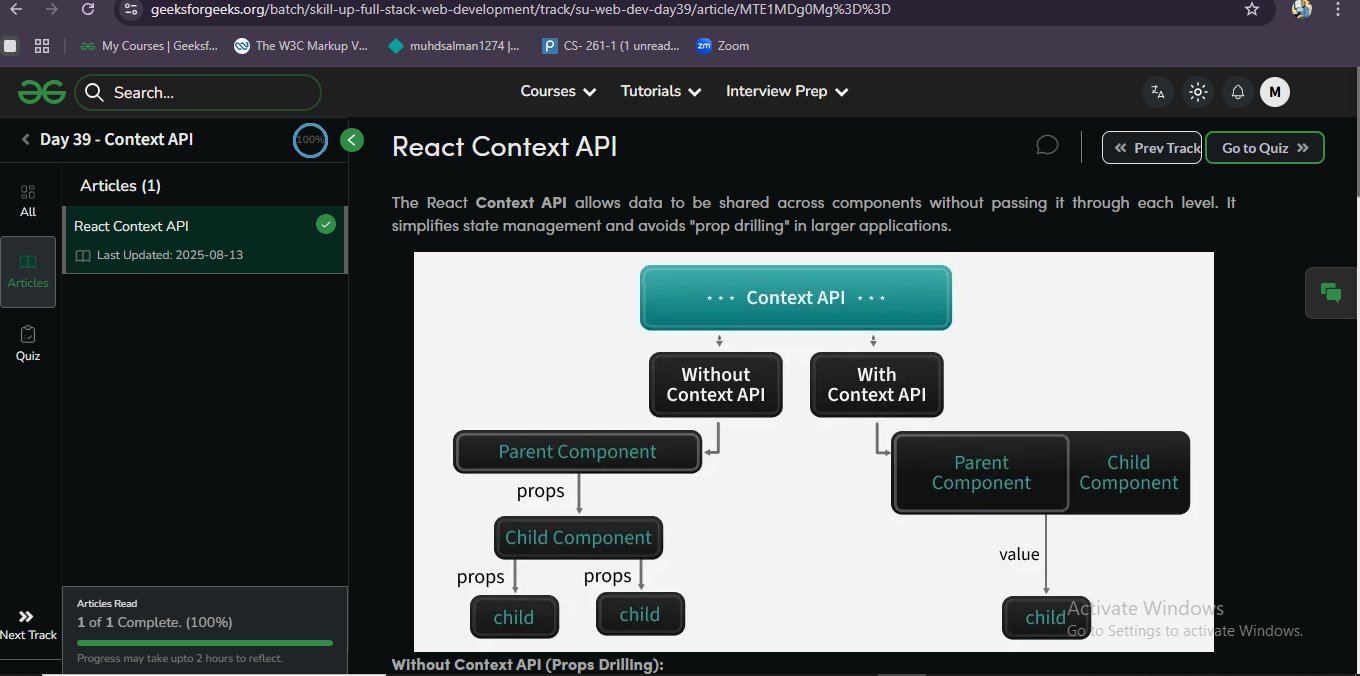Open the Zoom bookmark

723,46
